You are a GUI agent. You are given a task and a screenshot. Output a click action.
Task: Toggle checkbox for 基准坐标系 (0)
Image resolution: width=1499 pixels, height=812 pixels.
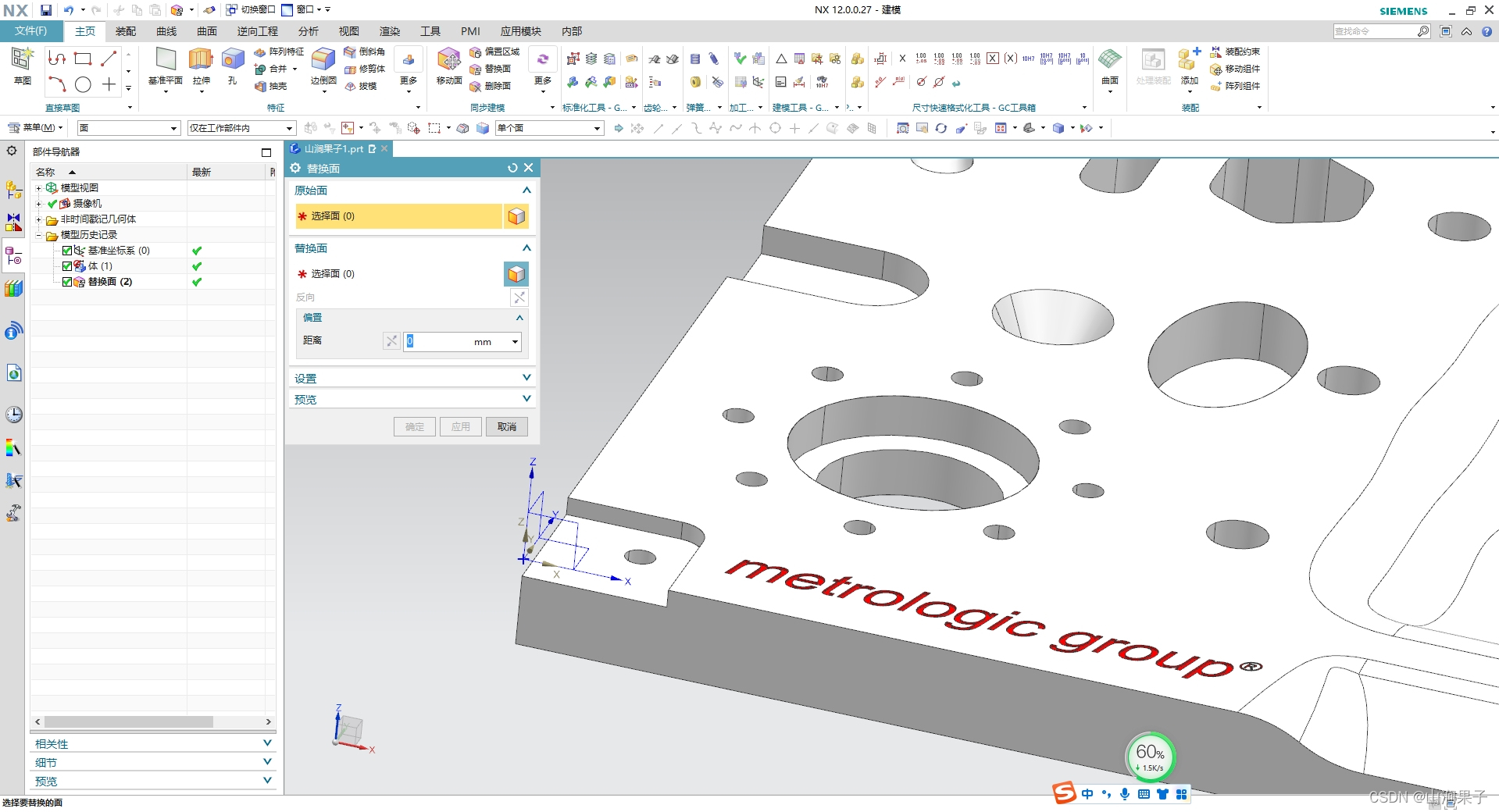click(x=67, y=251)
